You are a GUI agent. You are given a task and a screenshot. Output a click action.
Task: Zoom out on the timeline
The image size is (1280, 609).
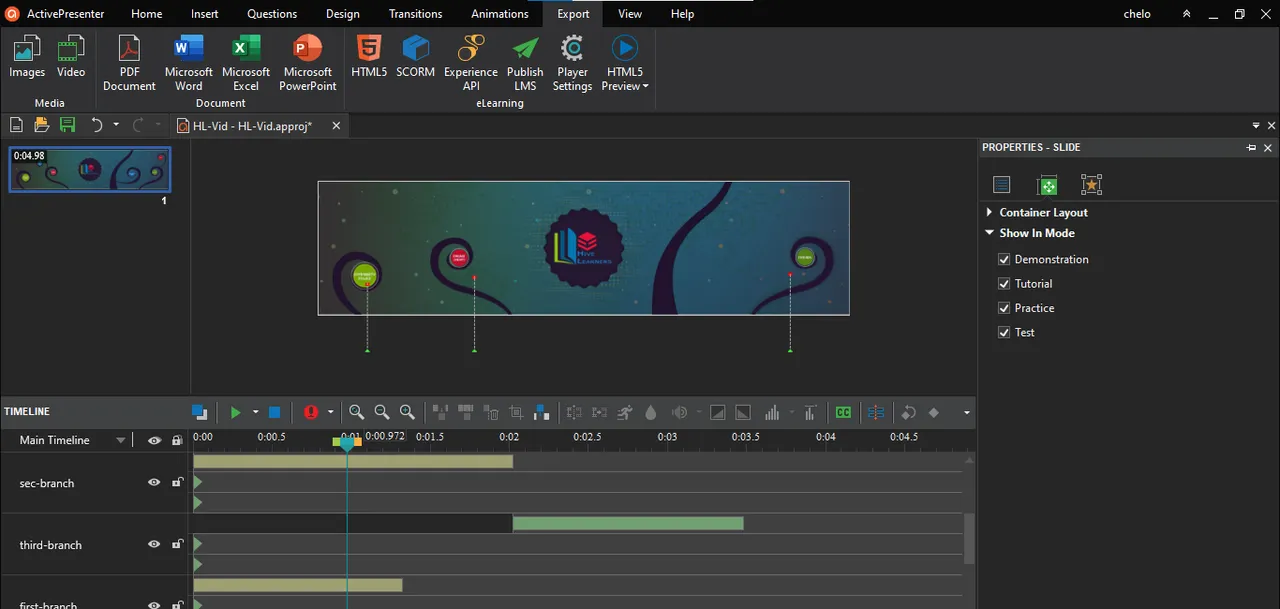[381, 412]
